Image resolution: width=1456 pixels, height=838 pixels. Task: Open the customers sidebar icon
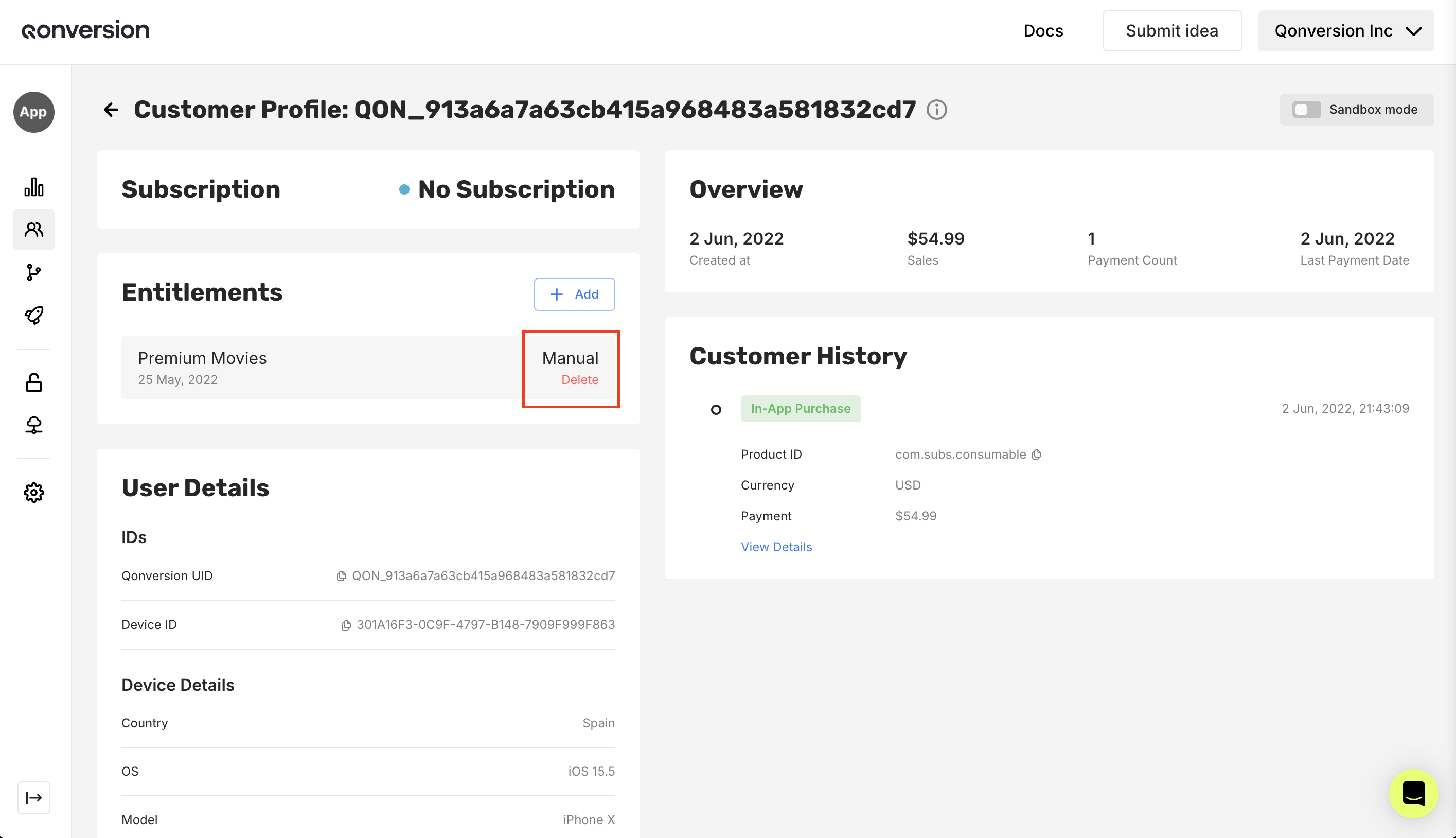[34, 230]
